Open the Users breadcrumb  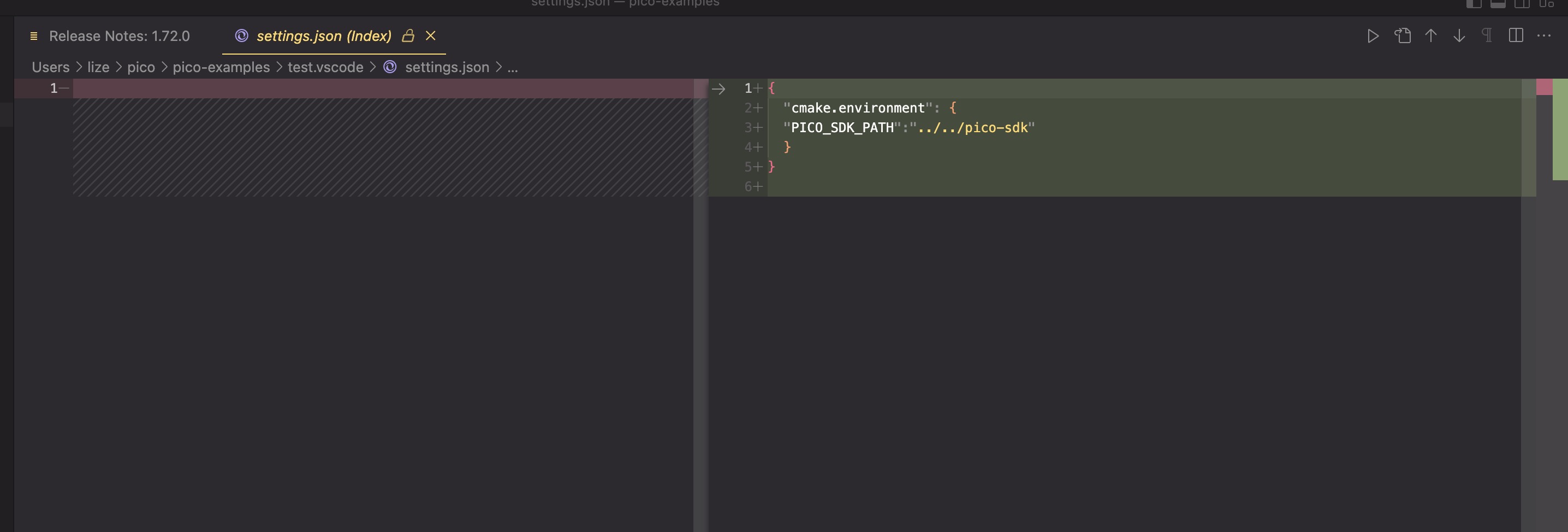(51, 68)
